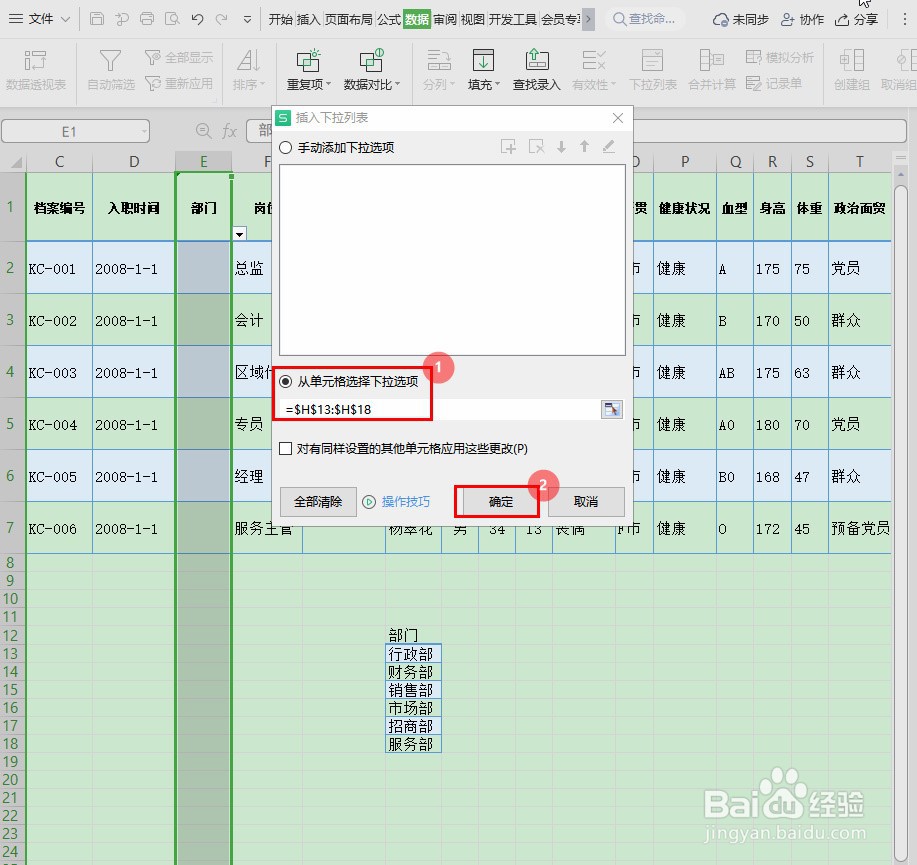Click the create group (创建组) icon

point(852,70)
